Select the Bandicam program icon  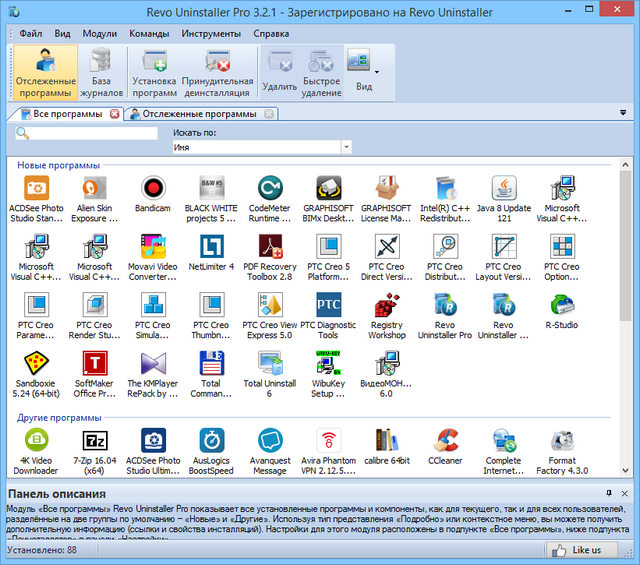tap(152, 187)
